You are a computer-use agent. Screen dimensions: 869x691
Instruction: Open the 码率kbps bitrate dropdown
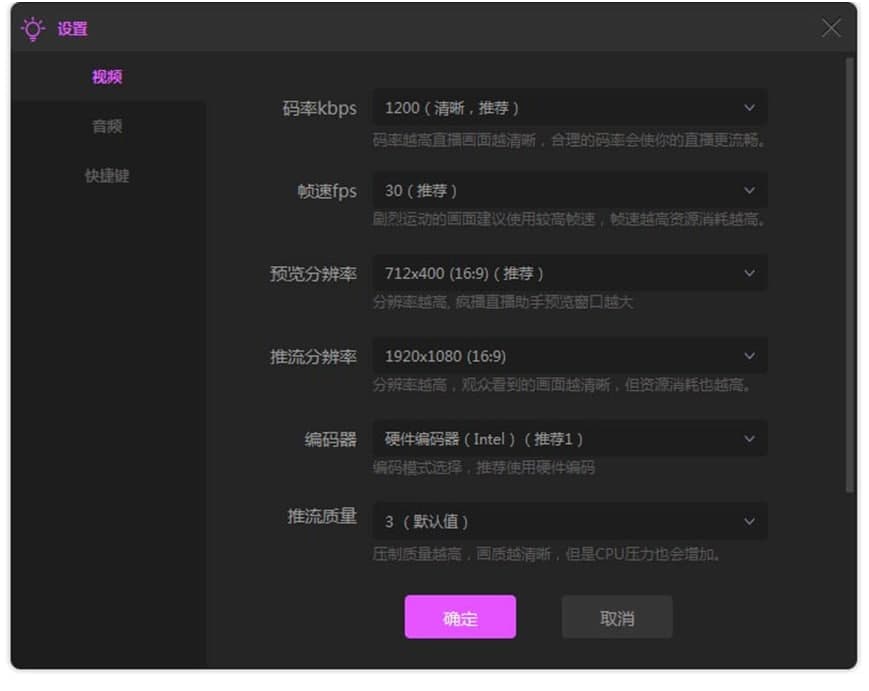coord(570,108)
